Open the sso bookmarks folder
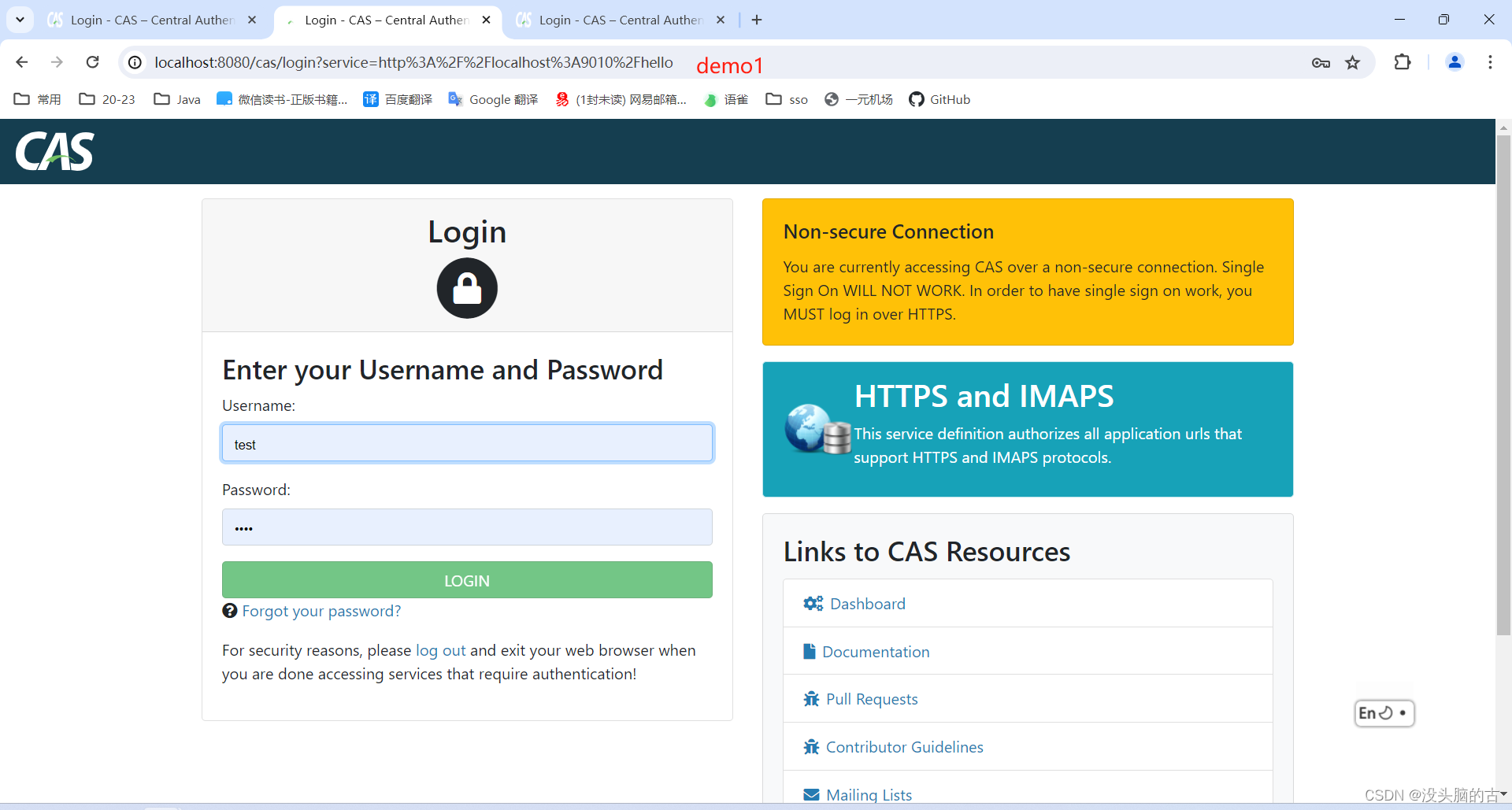The width and height of the screenshot is (1512, 810). coord(787,99)
